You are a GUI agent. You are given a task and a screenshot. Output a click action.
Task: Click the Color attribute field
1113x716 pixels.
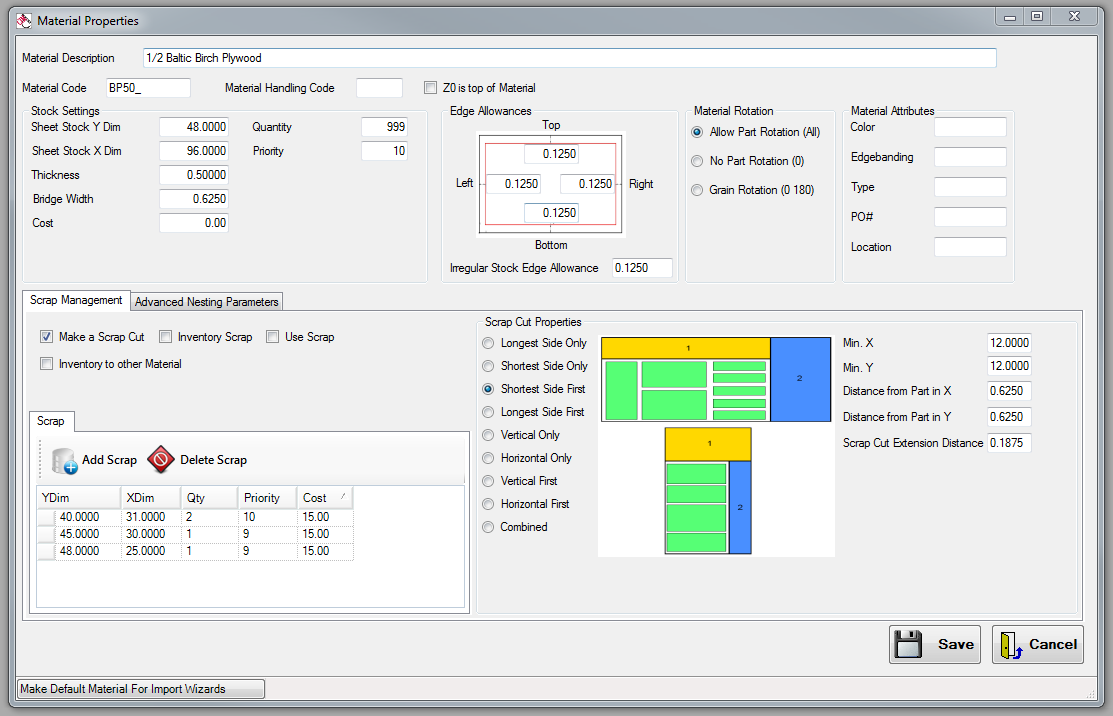pos(970,127)
